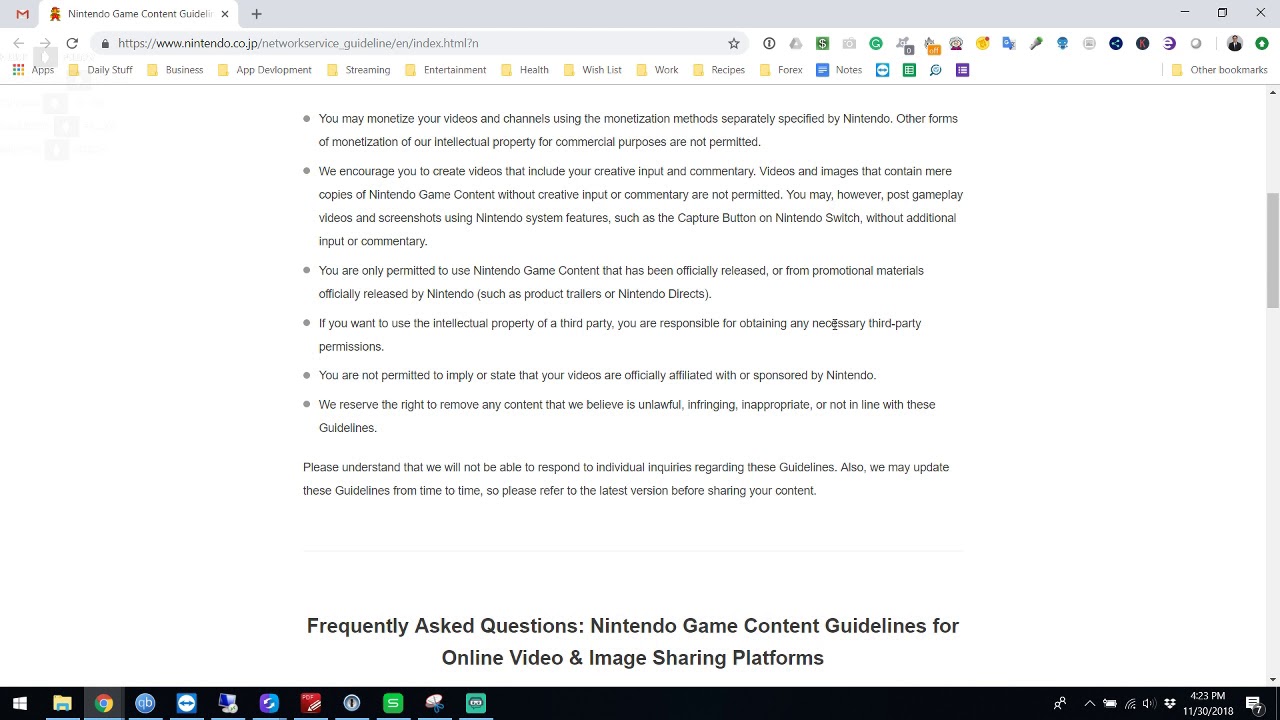Click the green Chrome update arrow icon
The width and height of the screenshot is (1280, 720).
point(1262,43)
